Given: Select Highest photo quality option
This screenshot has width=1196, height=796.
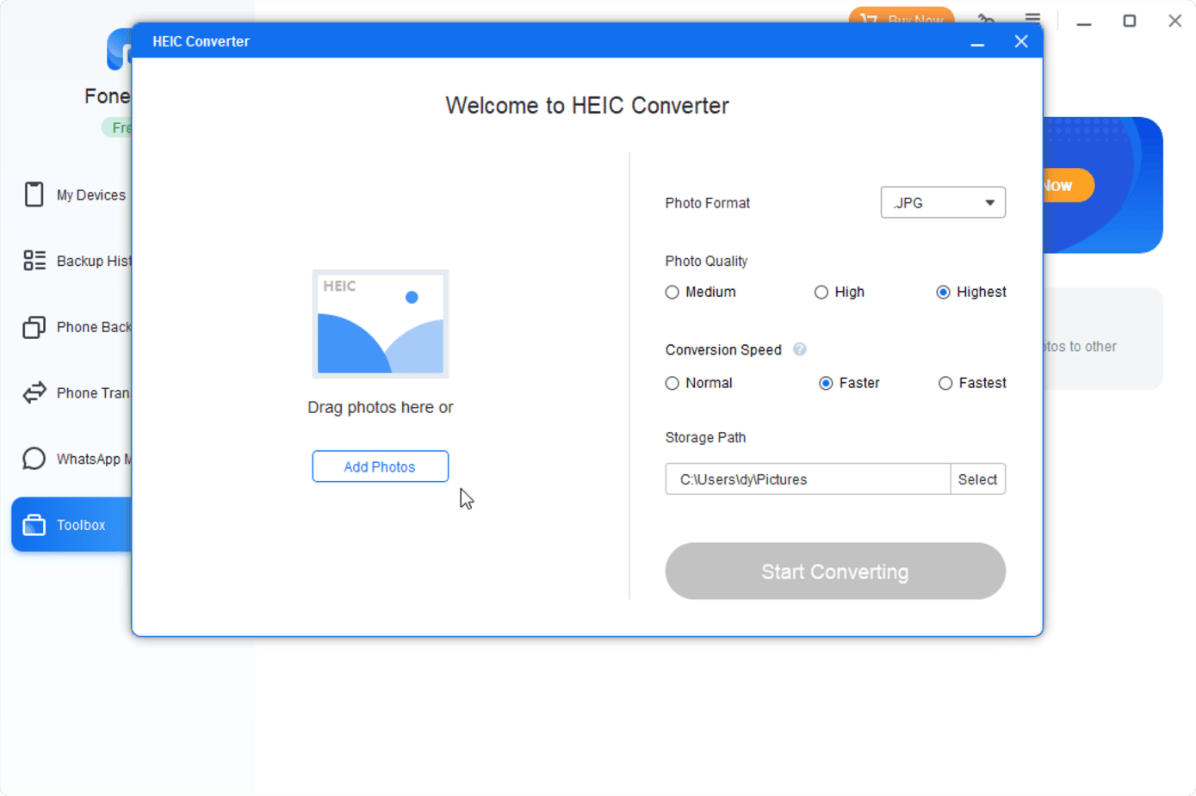Looking at the screenshot, I should pos(943,293).
